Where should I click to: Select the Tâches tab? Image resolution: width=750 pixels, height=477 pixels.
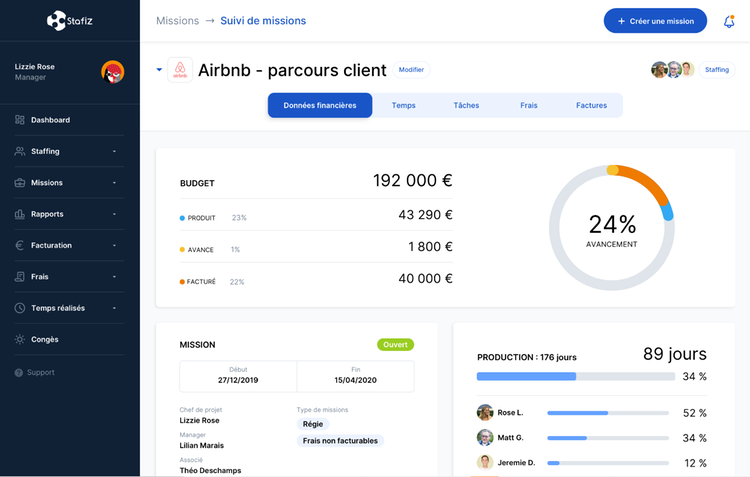466,105
